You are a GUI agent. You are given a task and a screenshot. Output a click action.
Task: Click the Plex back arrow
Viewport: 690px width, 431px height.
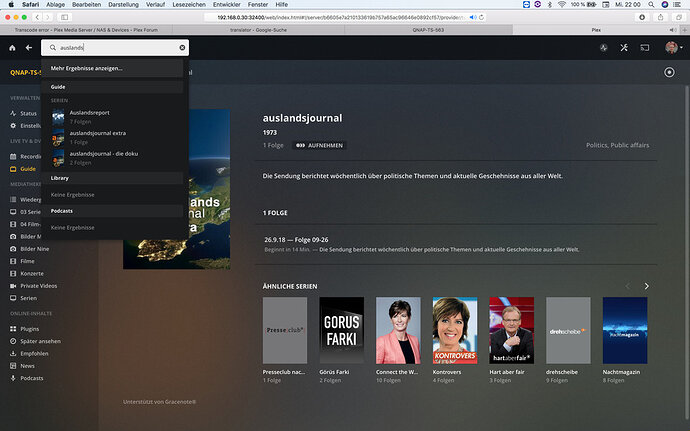coord(29,48)
